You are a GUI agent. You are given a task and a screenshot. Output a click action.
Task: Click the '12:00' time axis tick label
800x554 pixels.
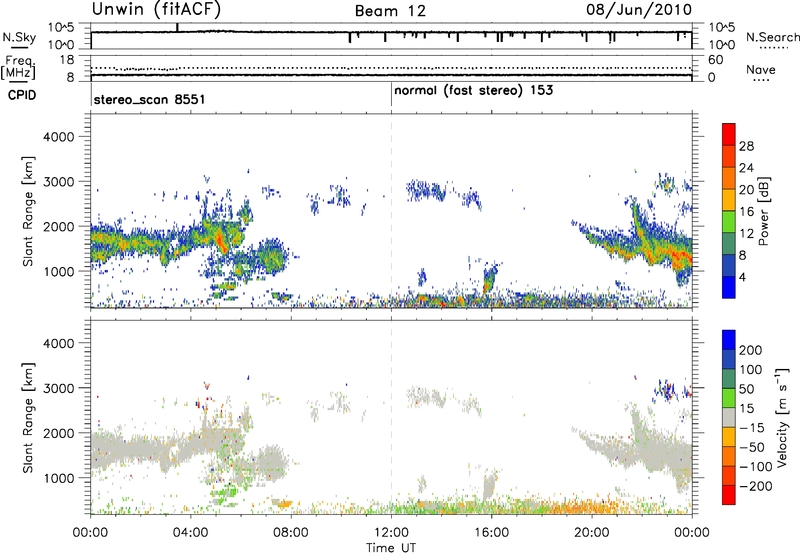(x=391, y=533)
